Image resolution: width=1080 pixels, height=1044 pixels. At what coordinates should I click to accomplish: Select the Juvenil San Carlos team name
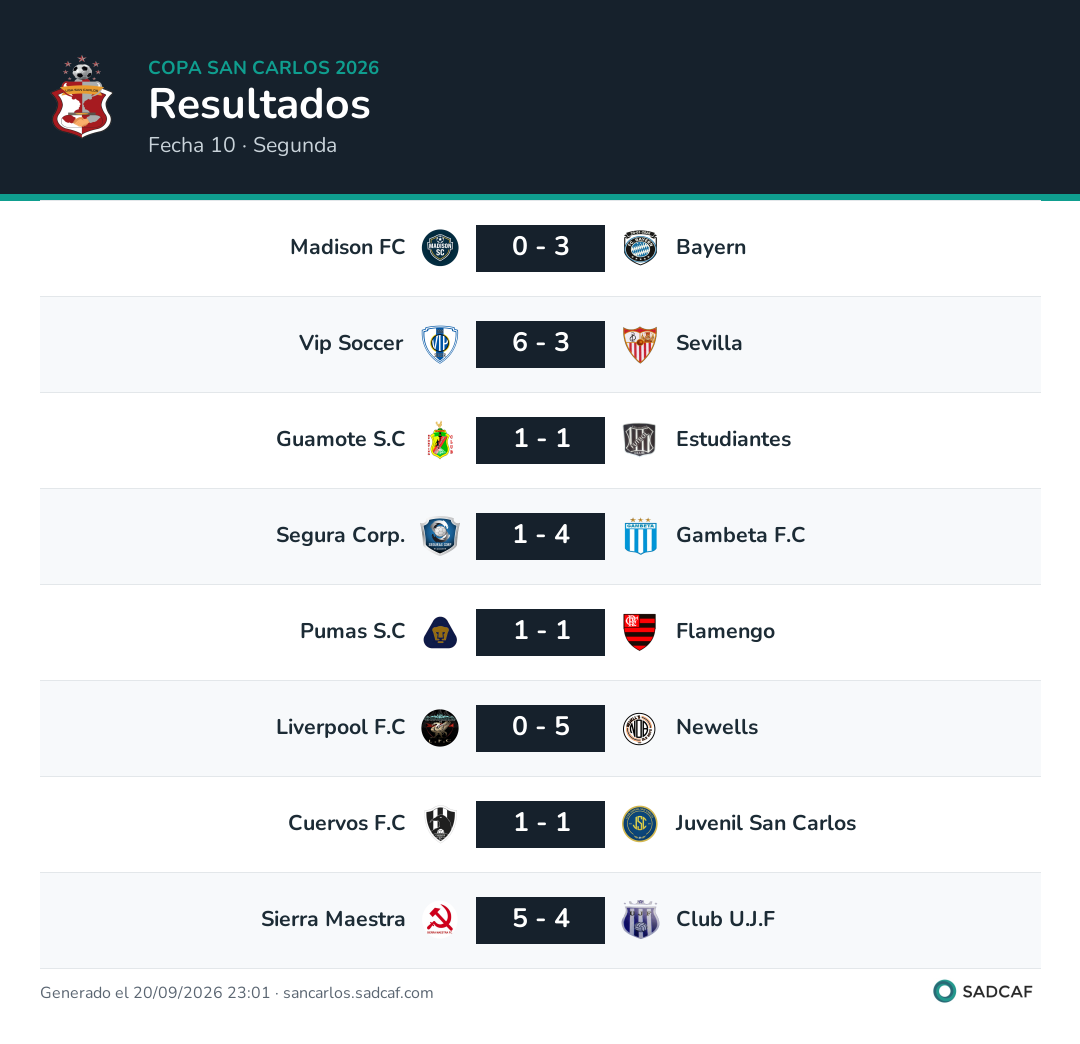(x=766, y=824)
